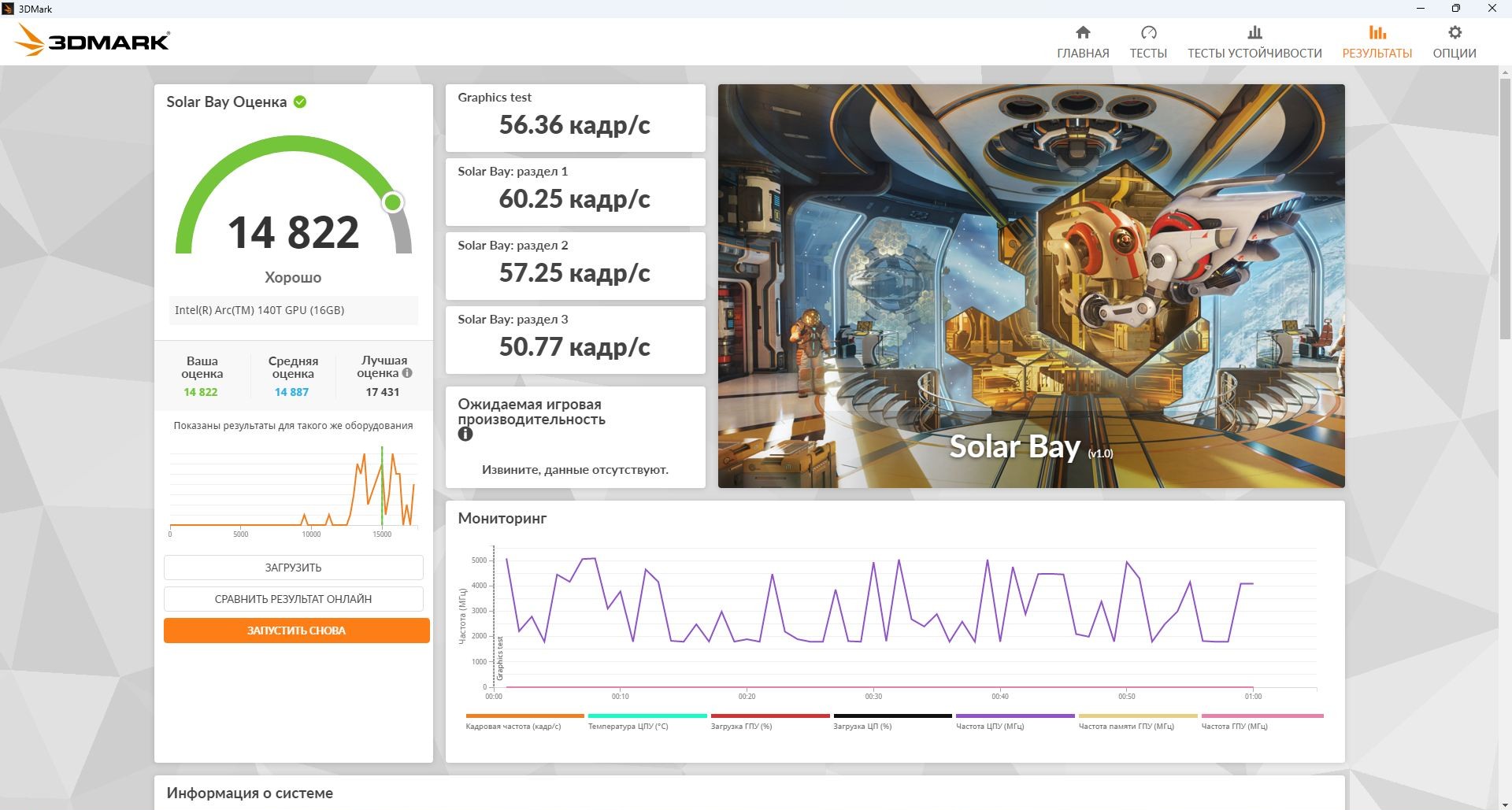Click the green marker line in the score distribution chart
This screenshot has width=1512, height=810.
point(382,486)
